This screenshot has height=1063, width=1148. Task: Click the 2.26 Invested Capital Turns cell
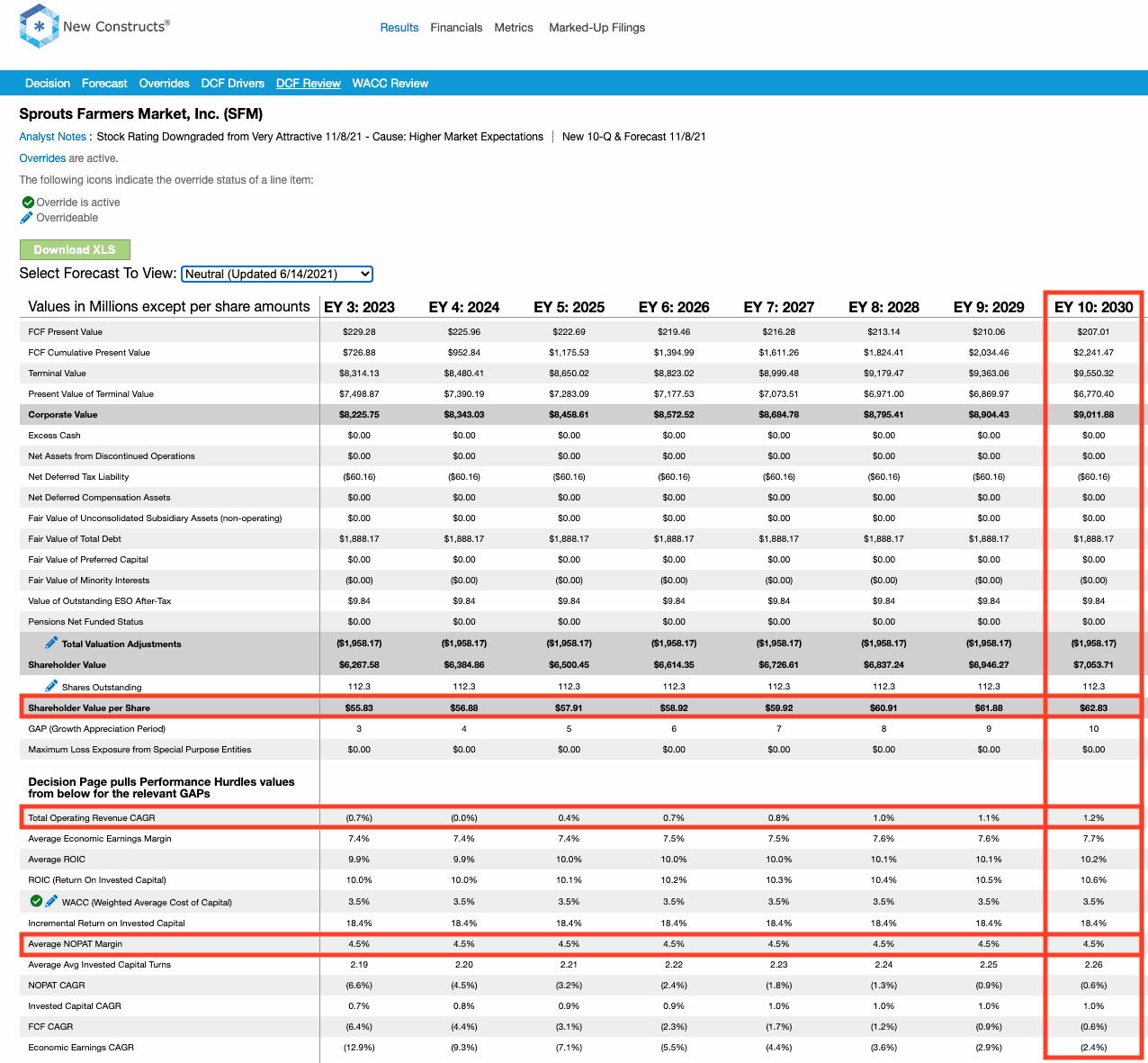1094,965
